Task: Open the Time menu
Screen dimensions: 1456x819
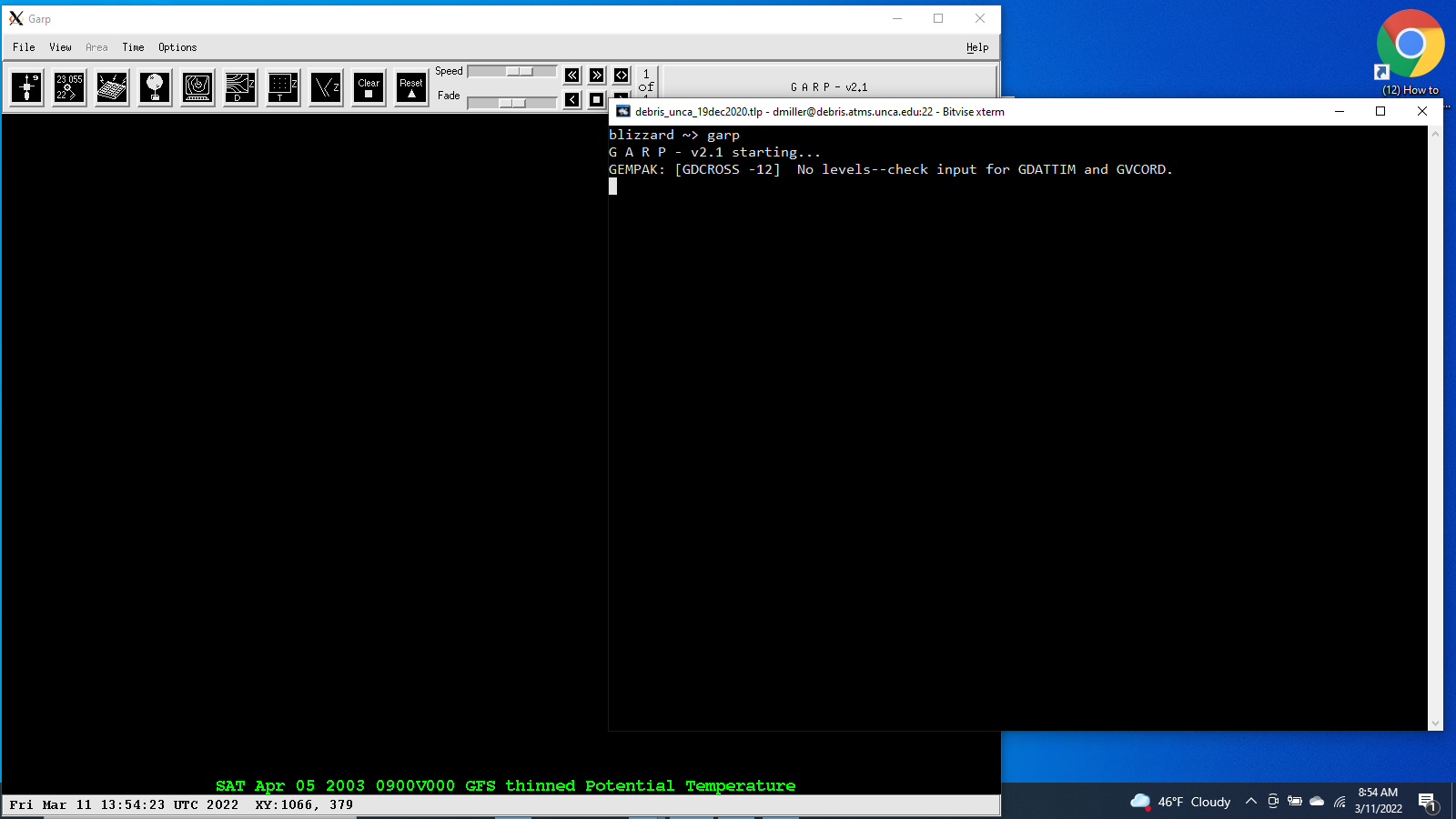Action: pyautogui.click(x=133, y=47)
